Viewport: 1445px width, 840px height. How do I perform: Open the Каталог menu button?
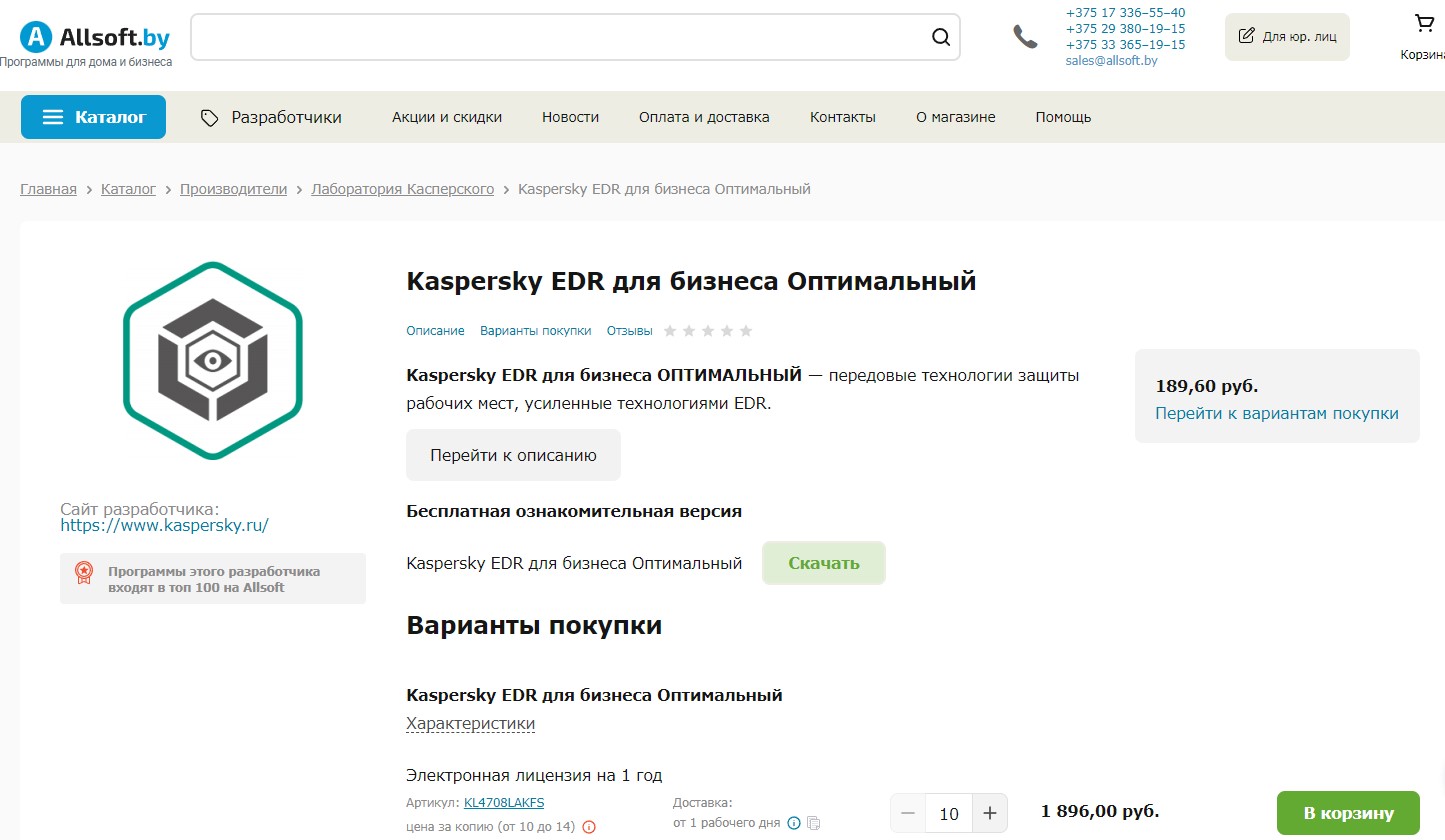tap(94, 117)
